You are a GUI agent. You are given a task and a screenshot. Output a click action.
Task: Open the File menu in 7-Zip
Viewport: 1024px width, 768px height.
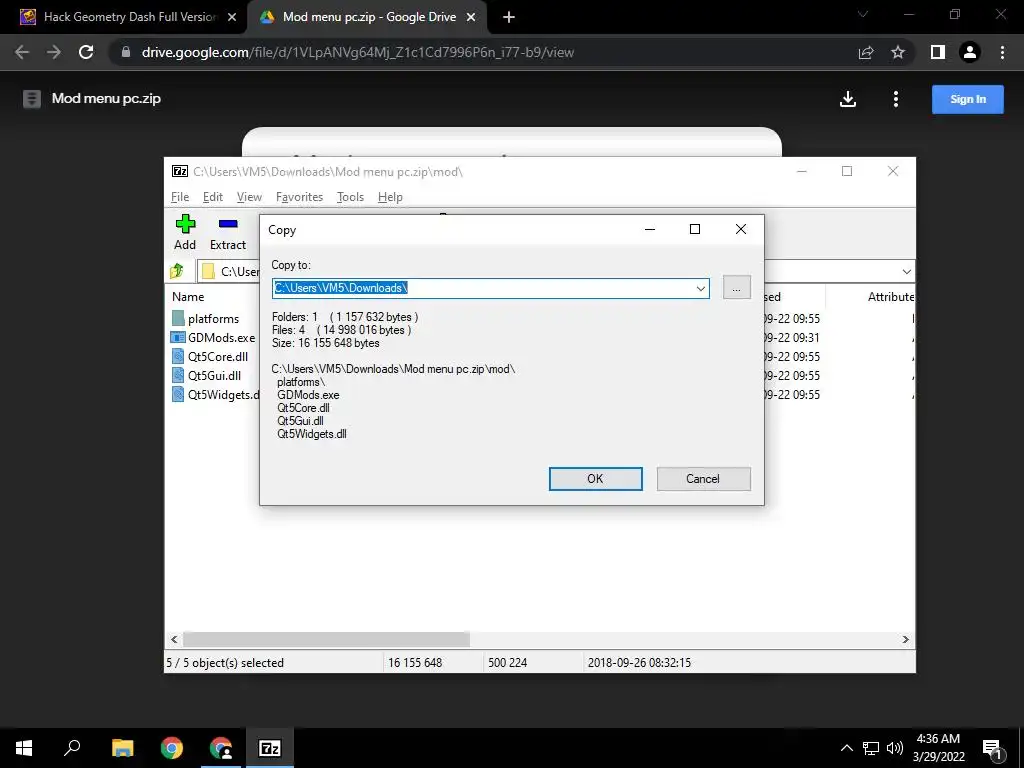[x=180, y=197]
